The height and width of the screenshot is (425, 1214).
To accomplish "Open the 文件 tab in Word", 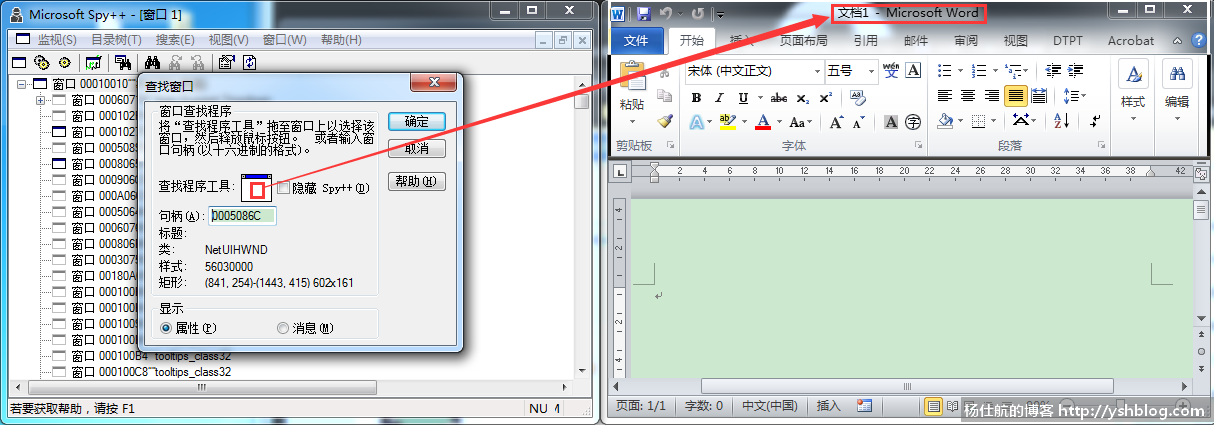I will click(636, 41).
